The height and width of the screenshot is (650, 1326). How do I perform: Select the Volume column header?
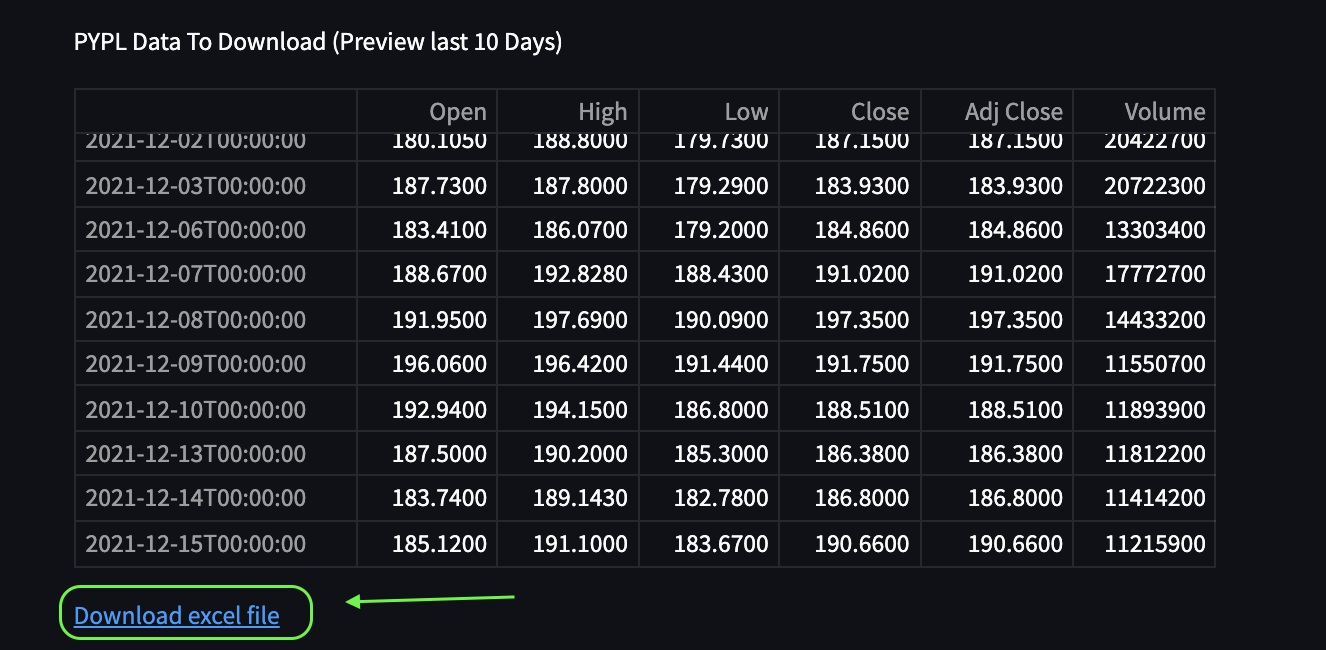coord(1166,111)
